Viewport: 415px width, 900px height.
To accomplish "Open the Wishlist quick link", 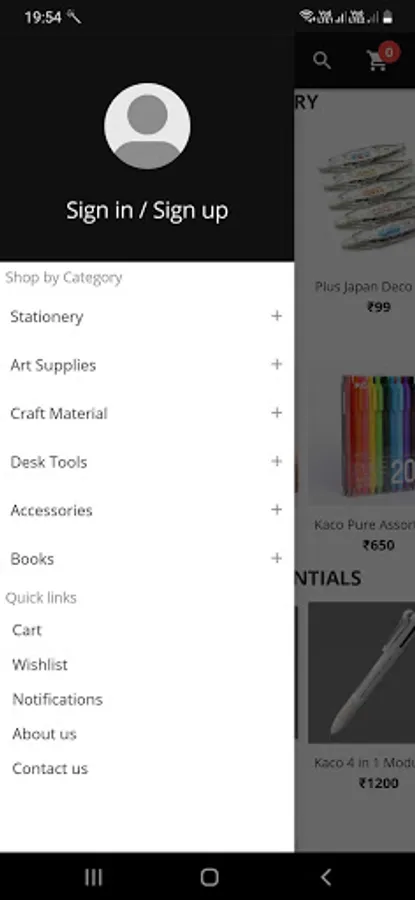I will [x=40, y=665].
